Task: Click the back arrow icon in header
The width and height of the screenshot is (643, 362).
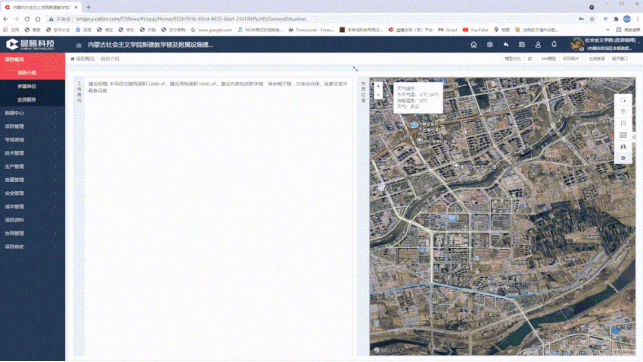Action: [506, 45]
